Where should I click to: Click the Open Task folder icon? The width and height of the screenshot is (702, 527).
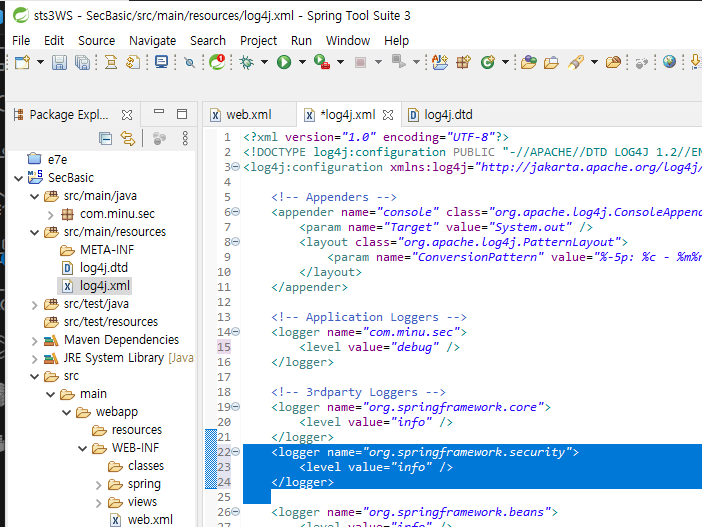tap(551, 62)
